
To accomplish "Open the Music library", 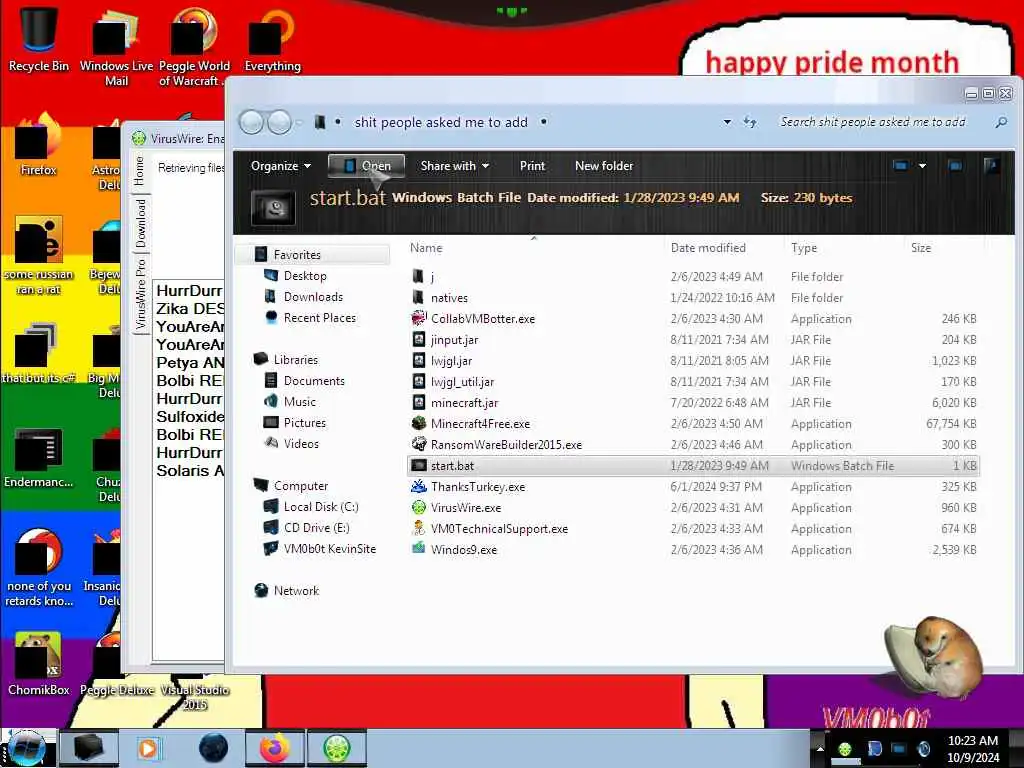I will 299,402.
